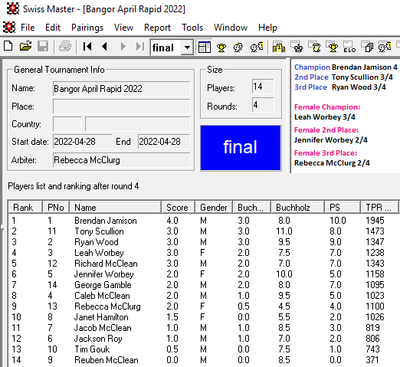Select the Brendan Jamison row
The height and width of the screenshot is (367, 400).
[x=203, y=221]
